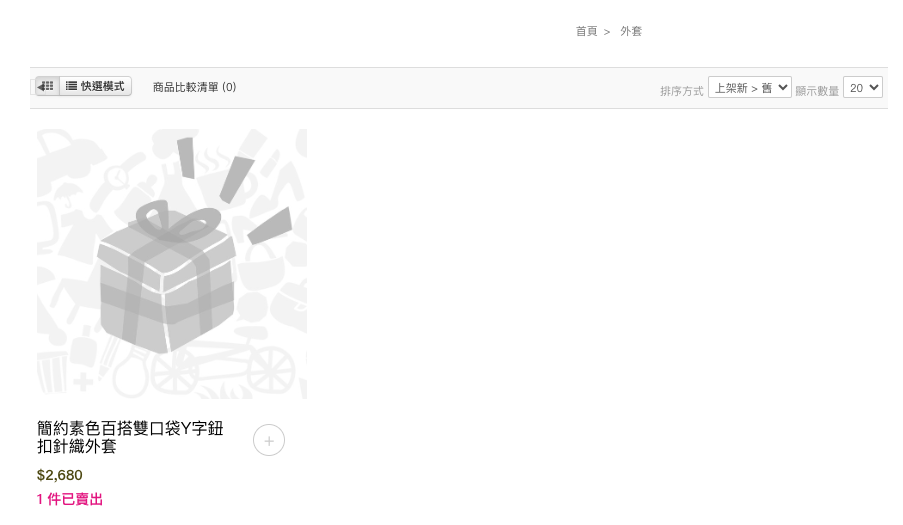Click the 快選模式 list icon
The image size is (903, 525).
pyautogui.click(x=71, y=86)
